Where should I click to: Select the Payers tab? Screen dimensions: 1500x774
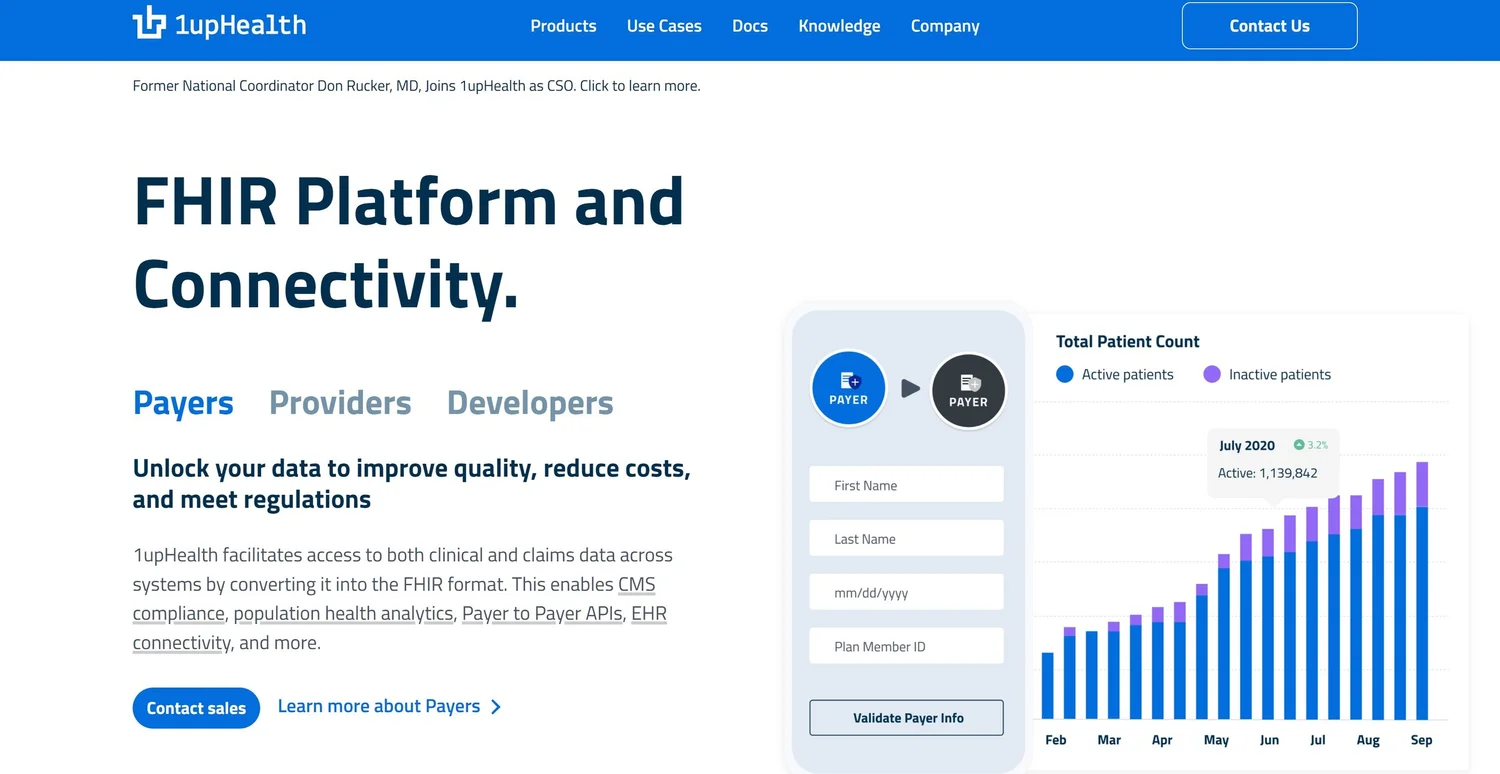point(183,403)
